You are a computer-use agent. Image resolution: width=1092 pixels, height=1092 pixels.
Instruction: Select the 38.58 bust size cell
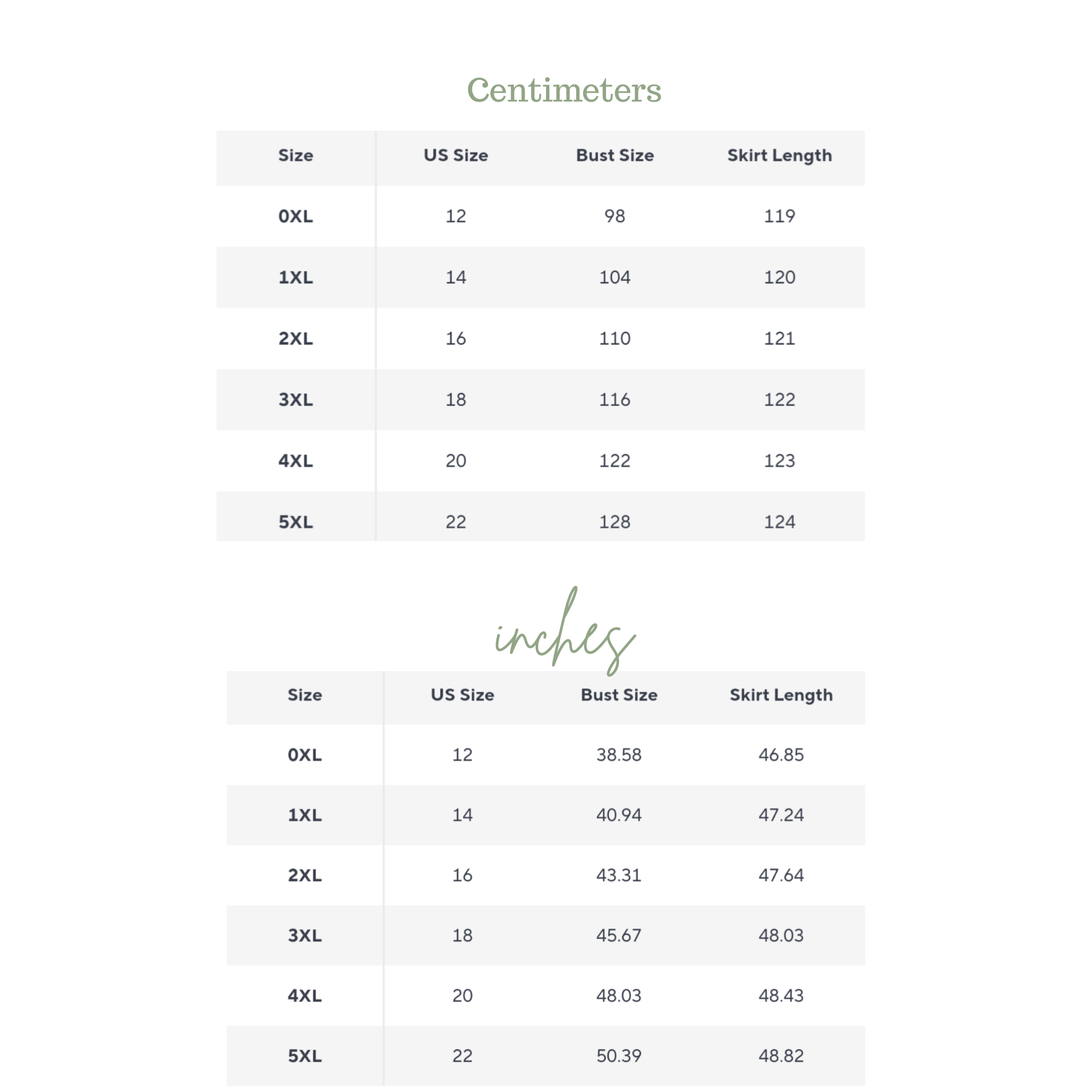619,755
